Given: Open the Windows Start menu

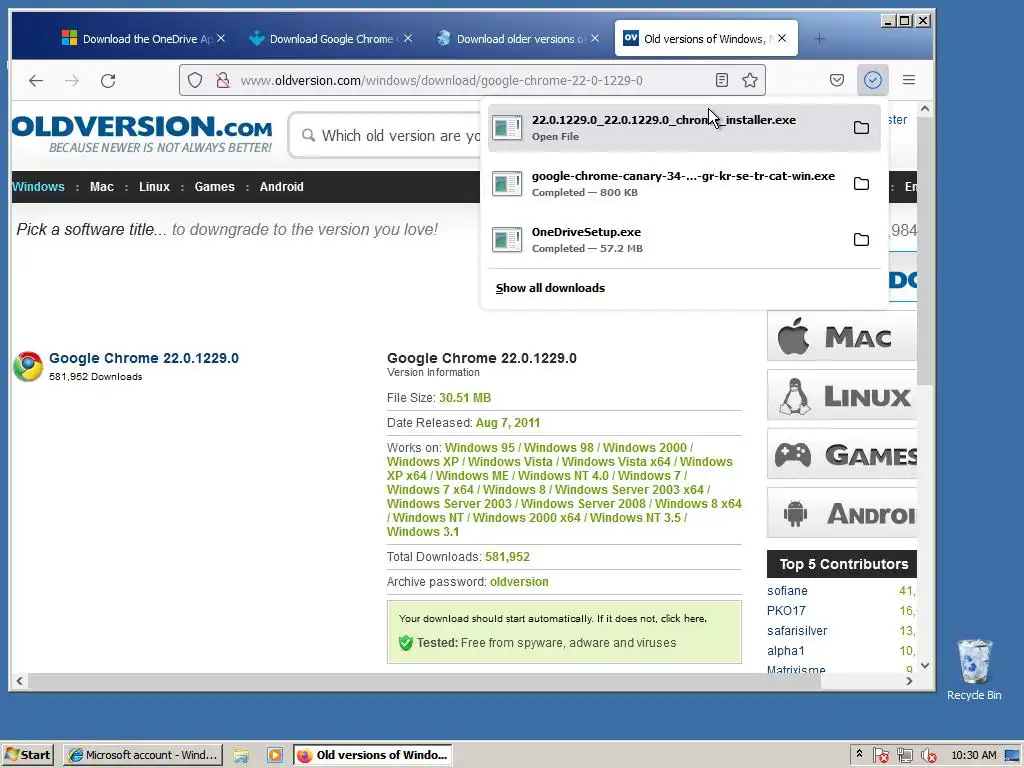Looking at the screenshot, I should click(28, 755).
